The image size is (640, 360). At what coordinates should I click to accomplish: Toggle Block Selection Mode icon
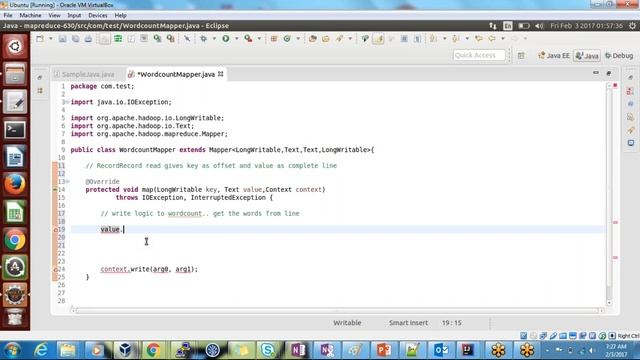click(404, 39)
